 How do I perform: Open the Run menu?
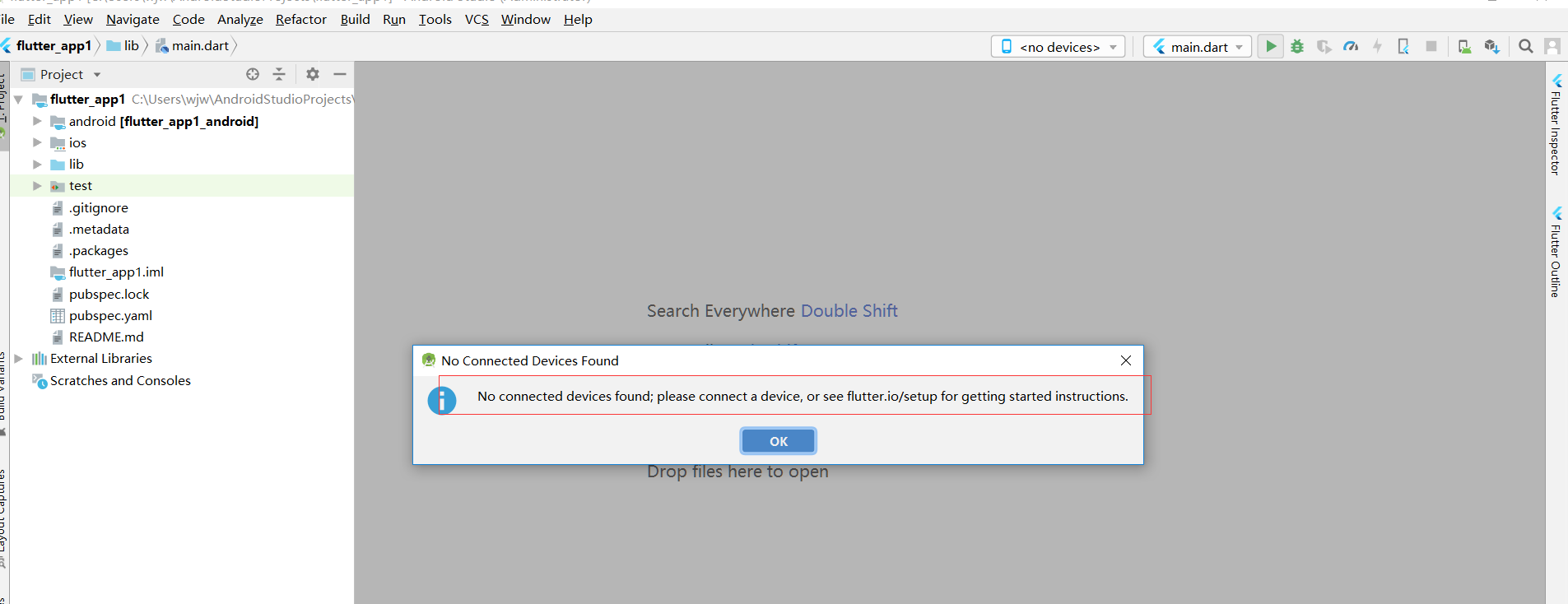394,19
